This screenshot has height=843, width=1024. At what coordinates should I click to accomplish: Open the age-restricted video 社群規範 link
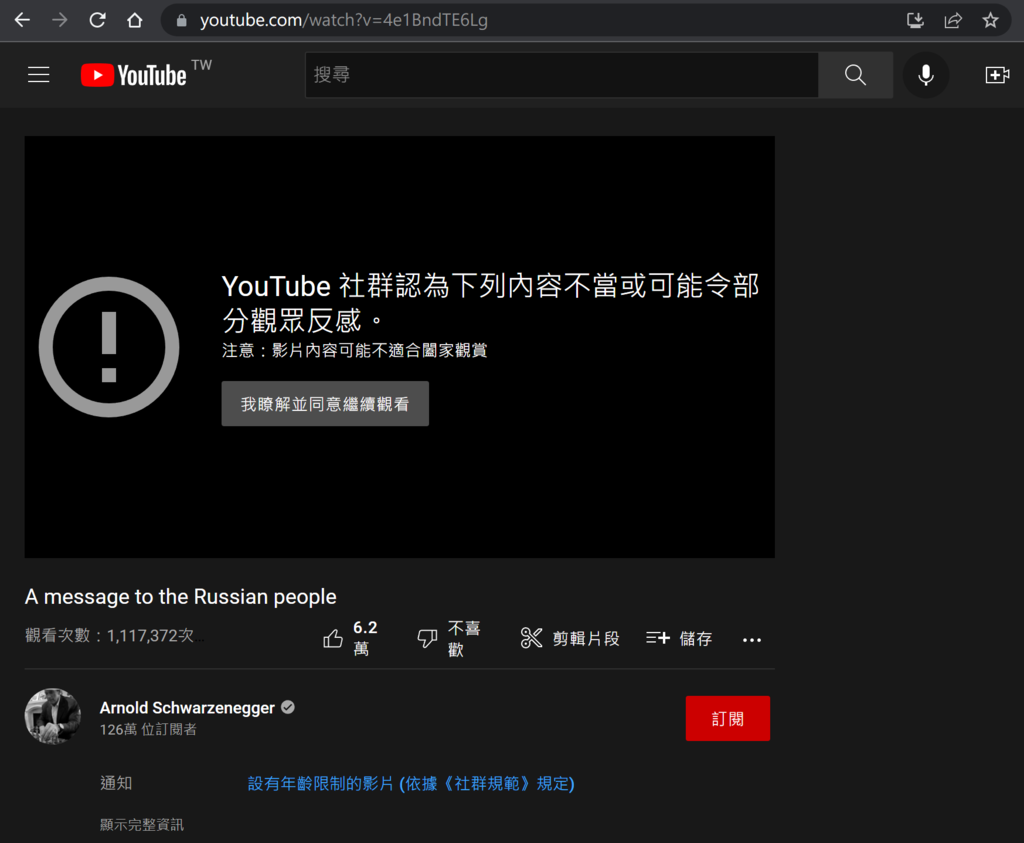(411, 783)
